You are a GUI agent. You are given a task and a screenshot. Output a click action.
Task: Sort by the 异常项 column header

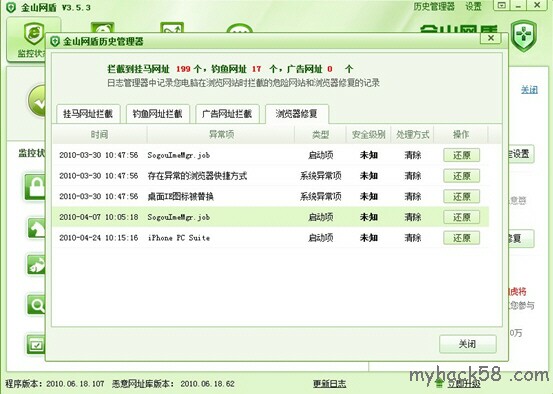(x=221, y=134)
